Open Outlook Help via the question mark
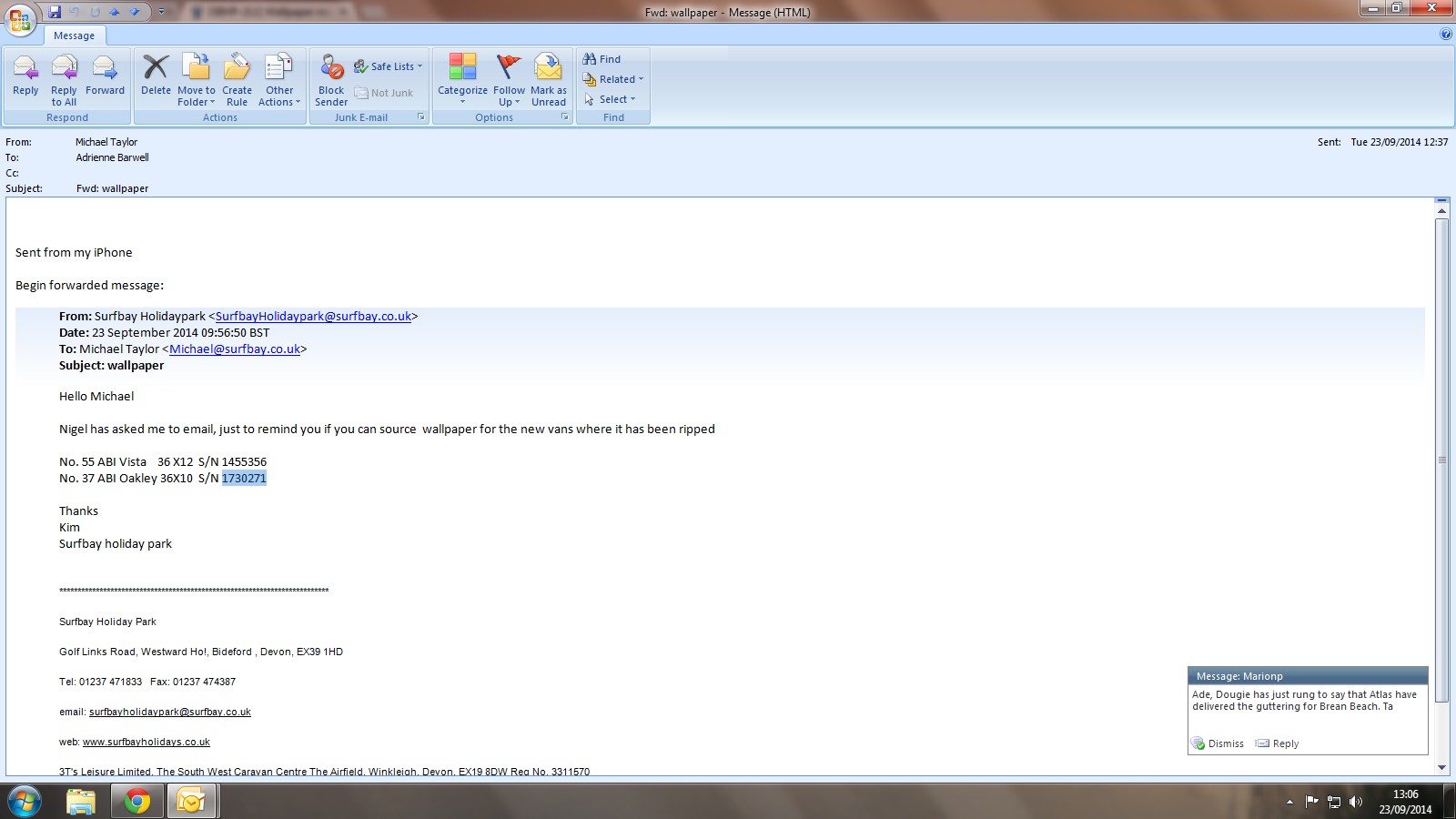 pyautogui.click(x=1446, y=35)
